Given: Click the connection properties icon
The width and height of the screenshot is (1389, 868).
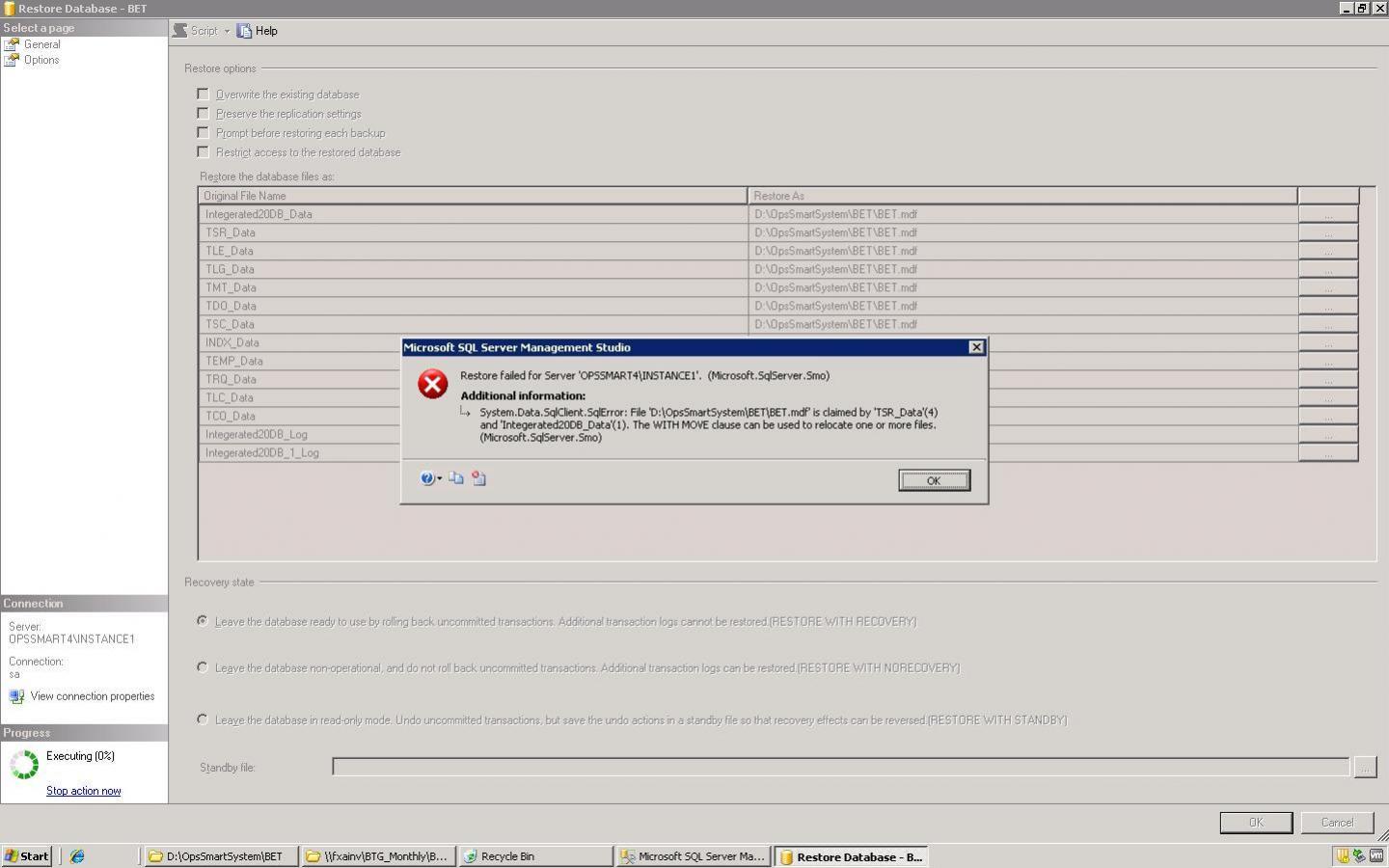Looking at the screenshot, I should tap(16, 696).
